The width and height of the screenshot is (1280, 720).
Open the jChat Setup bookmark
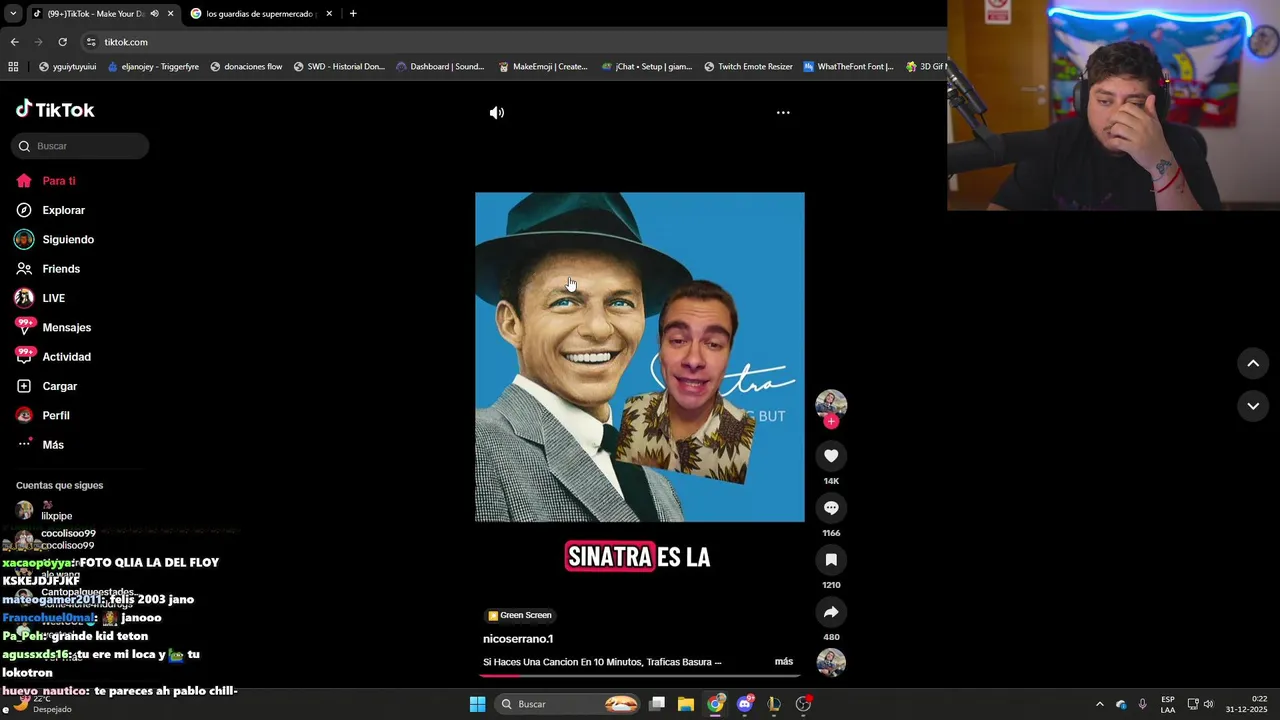pyautogui.click(x=647, y=67)
